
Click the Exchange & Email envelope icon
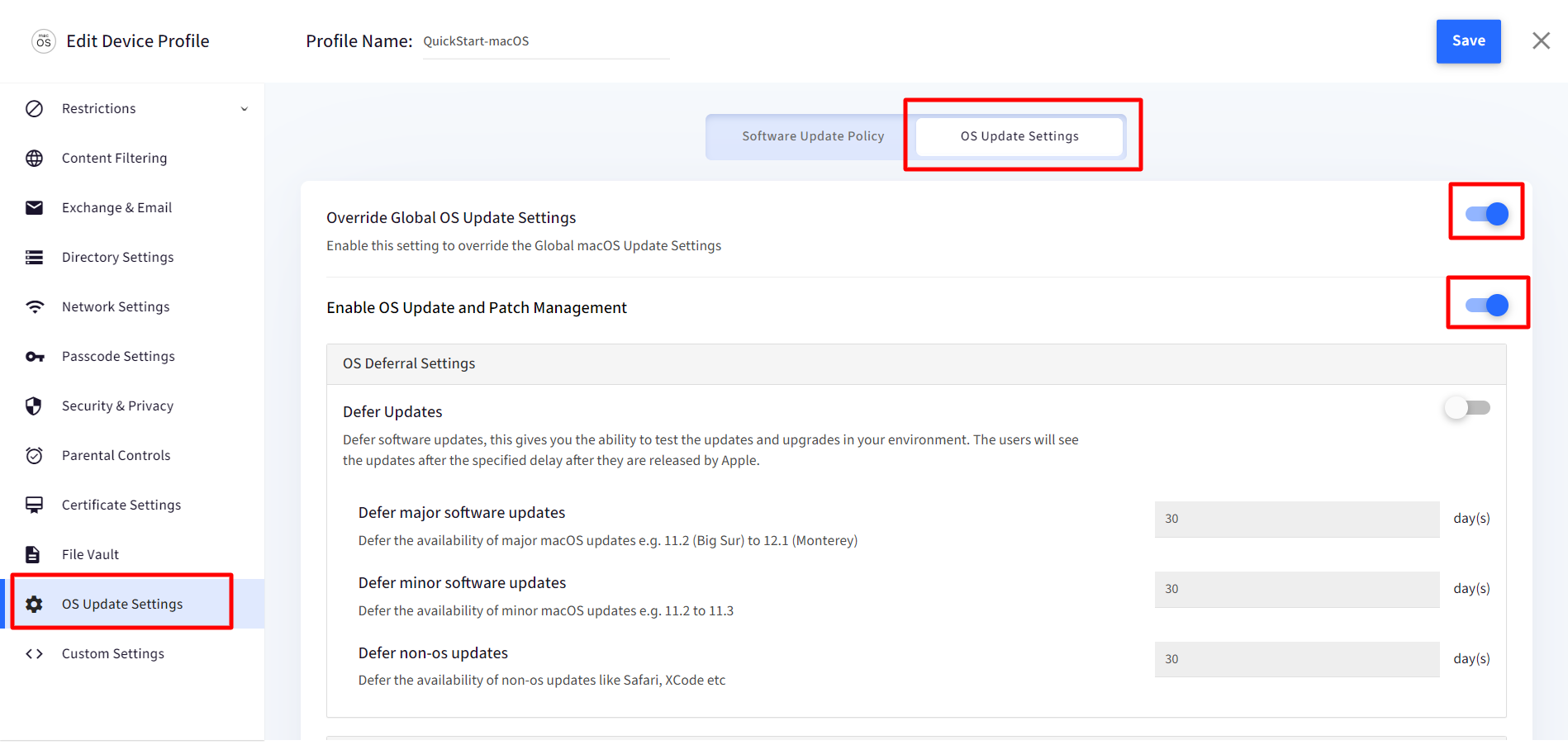tap(34, 207)
